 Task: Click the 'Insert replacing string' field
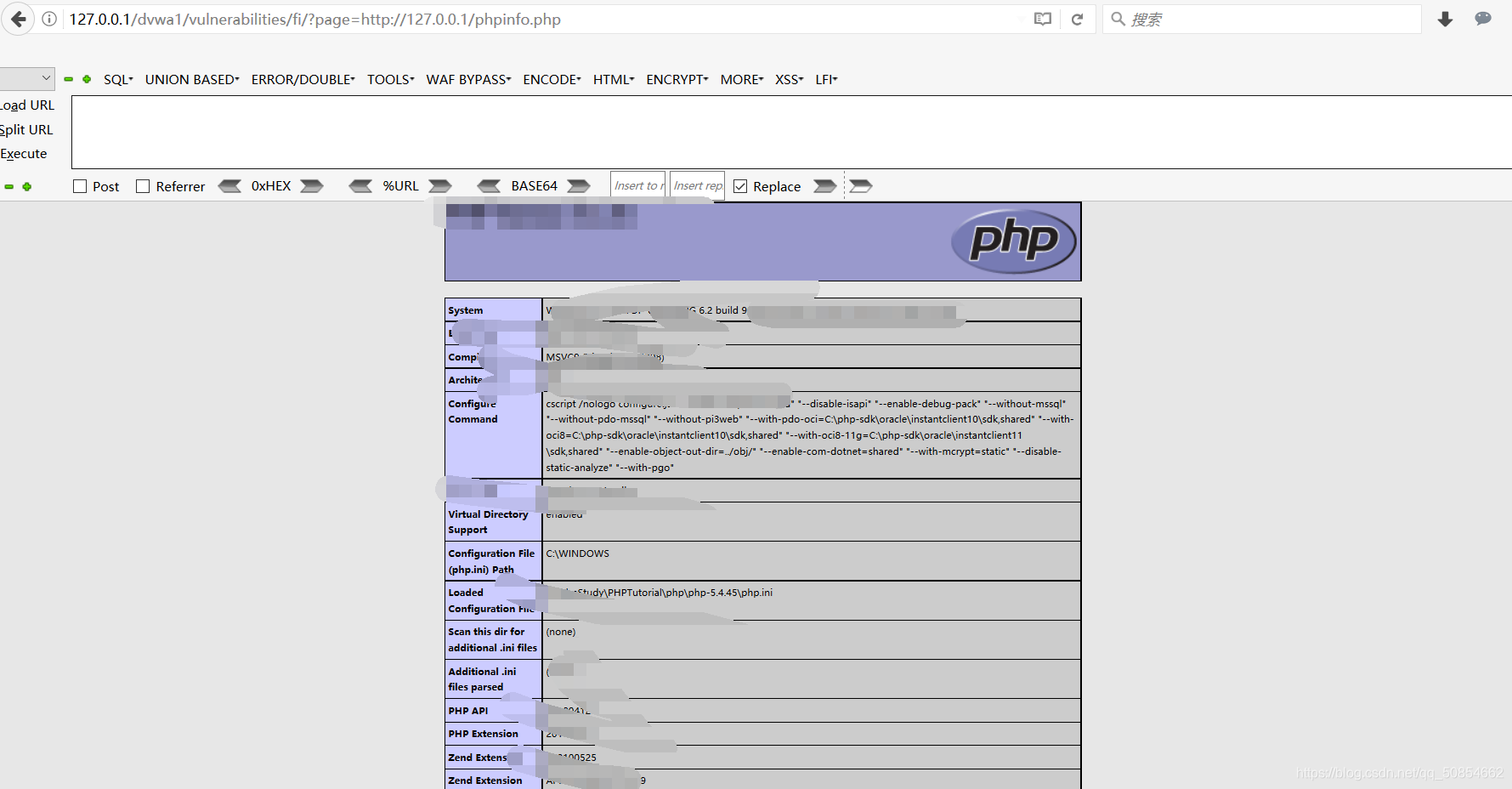pyautogui.click(x=697, y=185)
